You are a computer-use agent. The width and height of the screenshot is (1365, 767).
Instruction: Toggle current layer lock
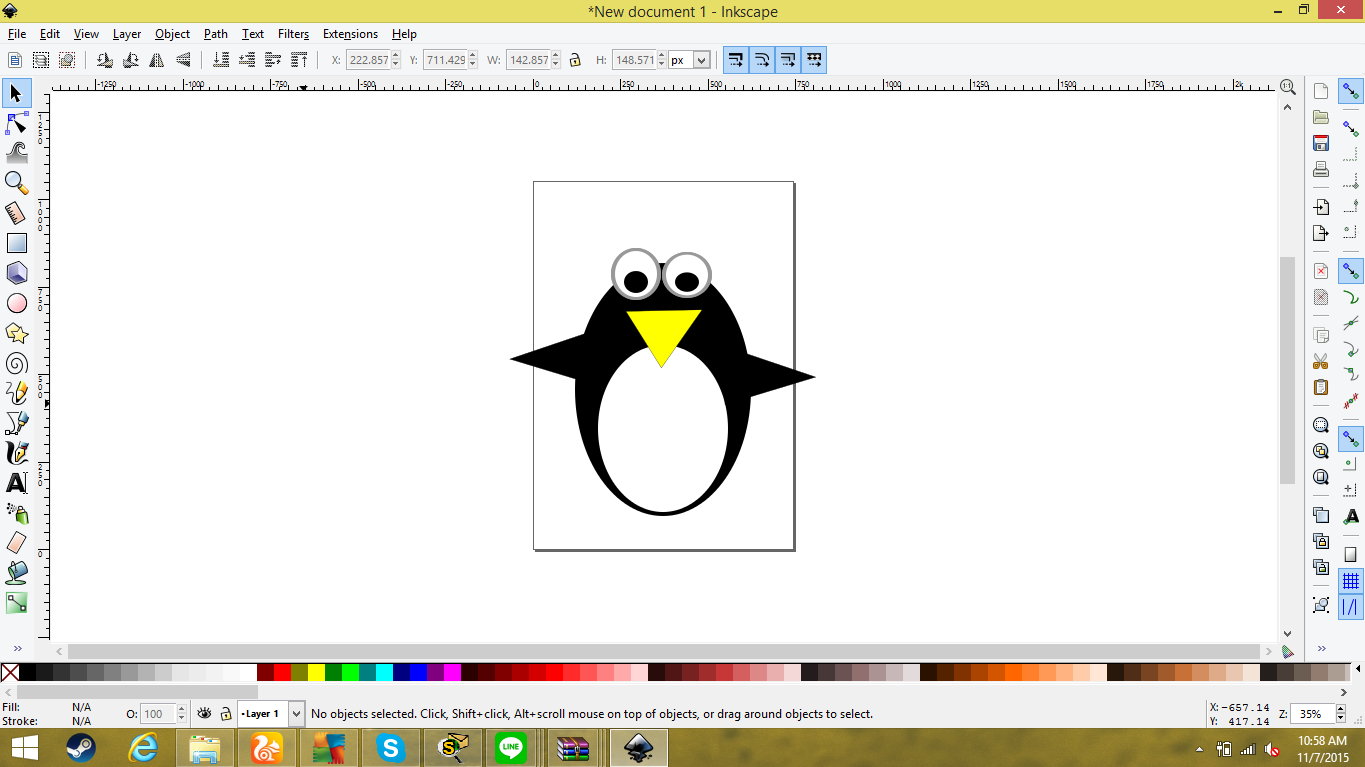pos(226,714)
